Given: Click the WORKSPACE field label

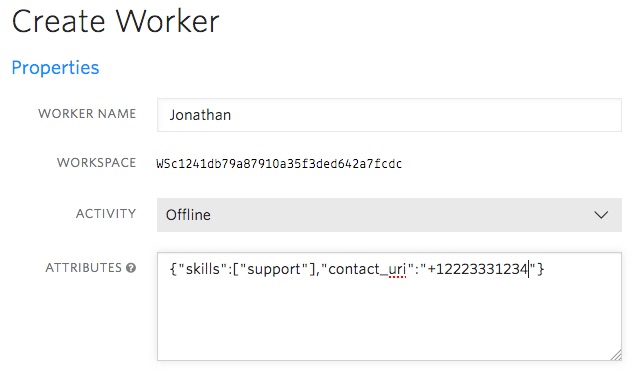Looking at the screenshot, I should tap(96, 163).
